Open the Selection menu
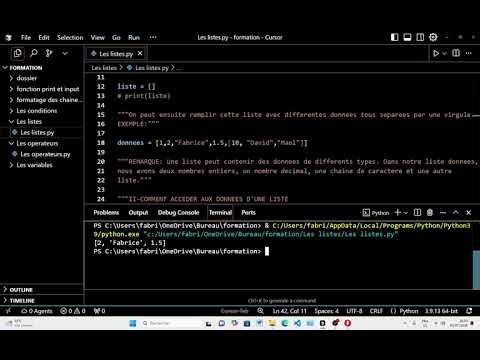Image resolution: width=480 pixels, height=360 pixels. pyautogui.click(x=70, y=38)
